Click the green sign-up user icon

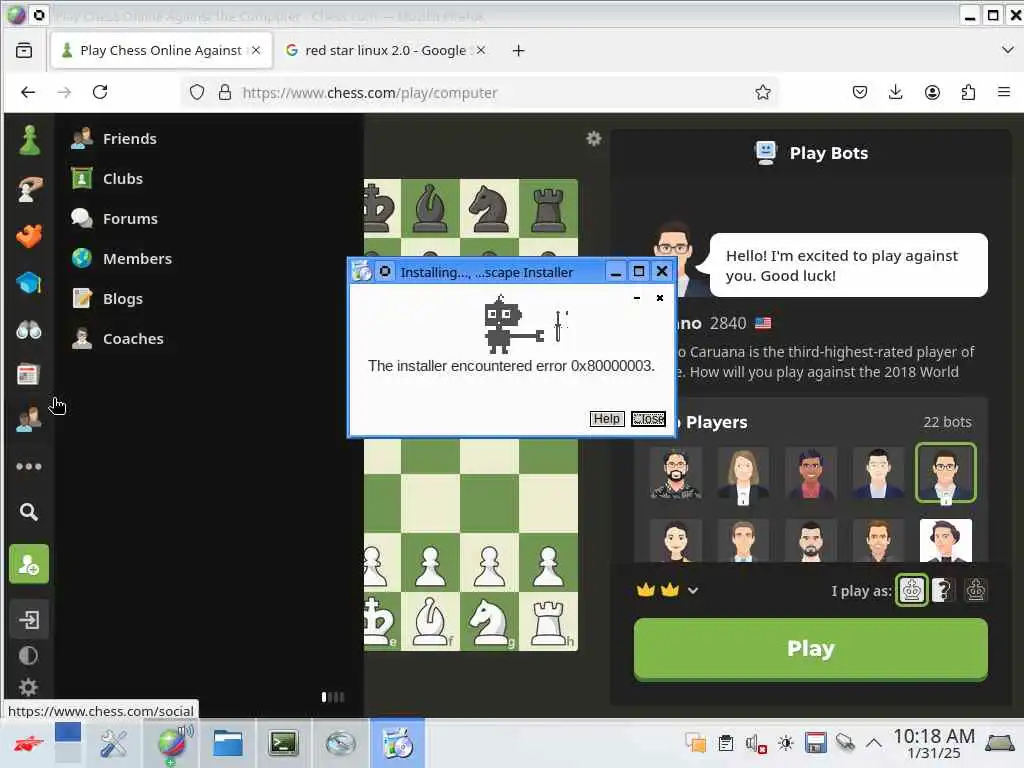[x=29, y=564]
